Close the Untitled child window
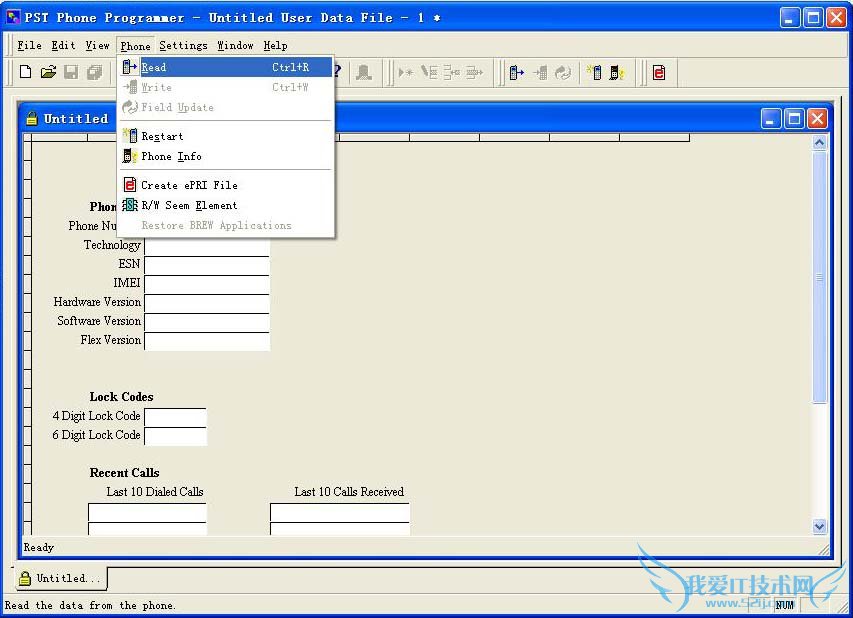The height and width of the screenshot is (618, 853). pos(817,119)
